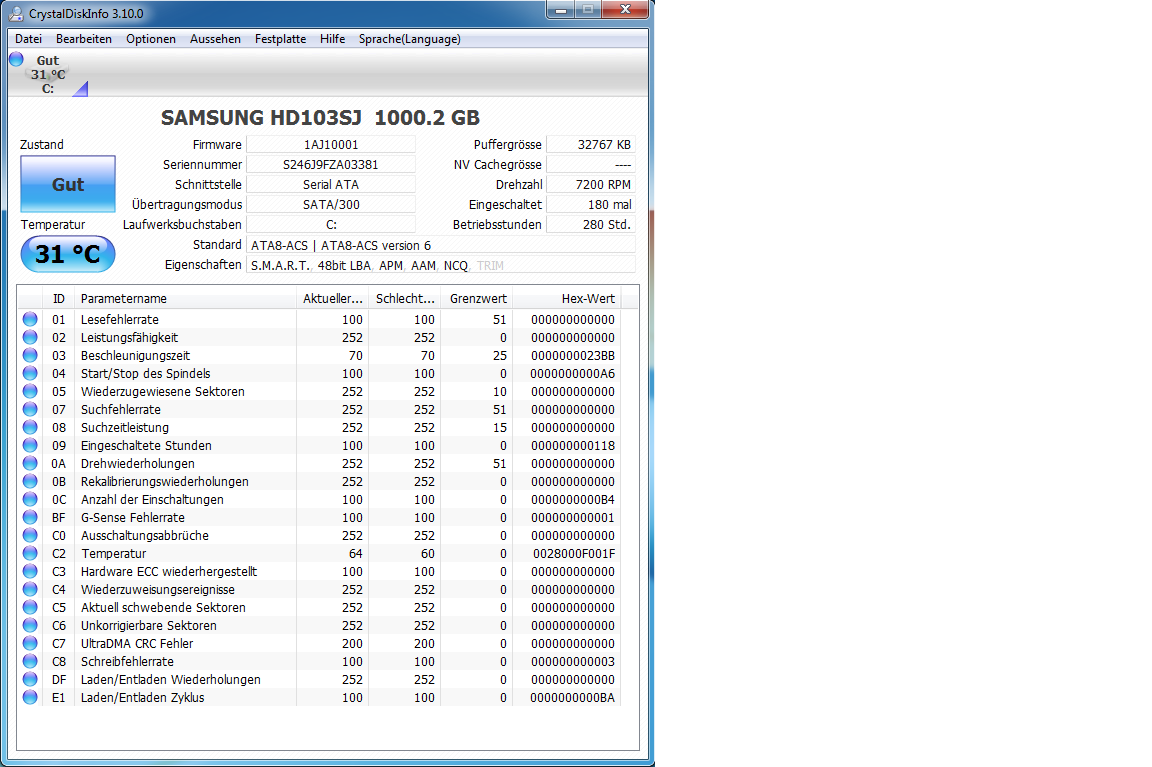
Task: Click hex value 0000000000BA in Zyklus row
Action: [572, 698]
